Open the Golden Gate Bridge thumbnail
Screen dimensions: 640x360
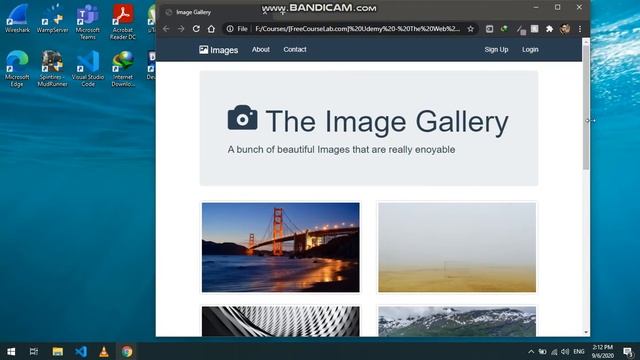click(281, 247)
